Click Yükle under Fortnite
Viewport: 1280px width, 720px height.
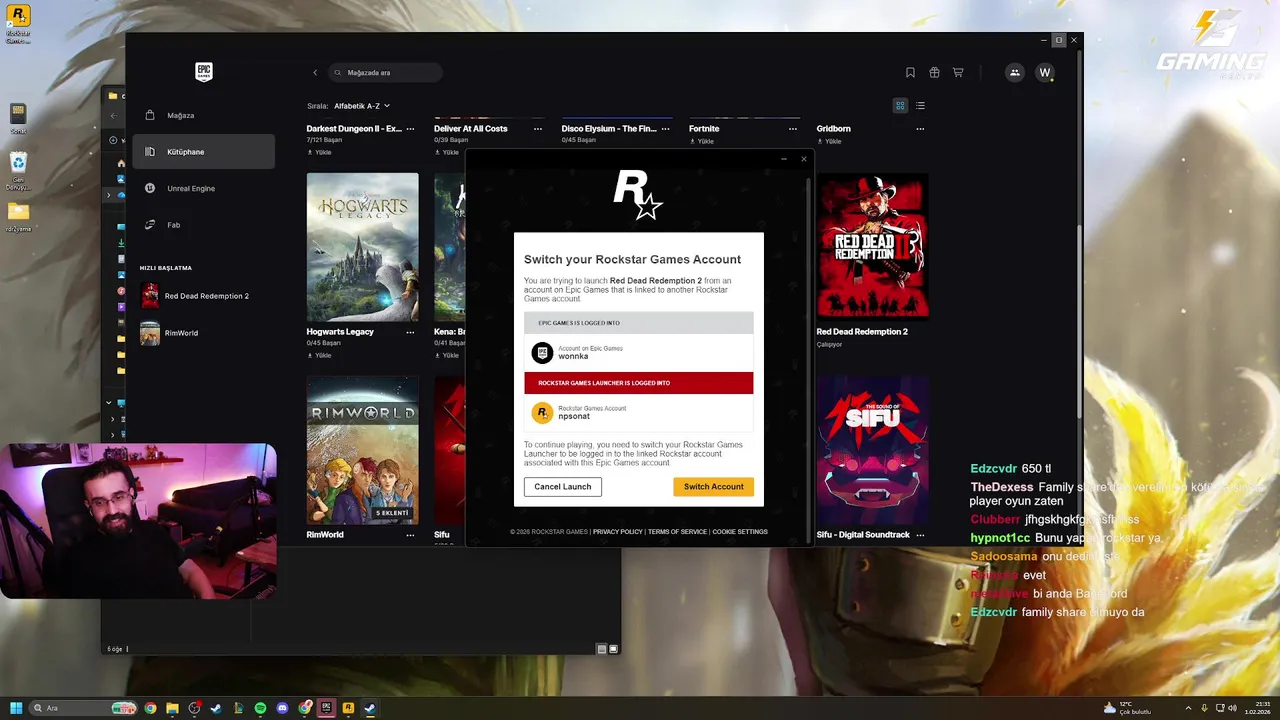702,141
